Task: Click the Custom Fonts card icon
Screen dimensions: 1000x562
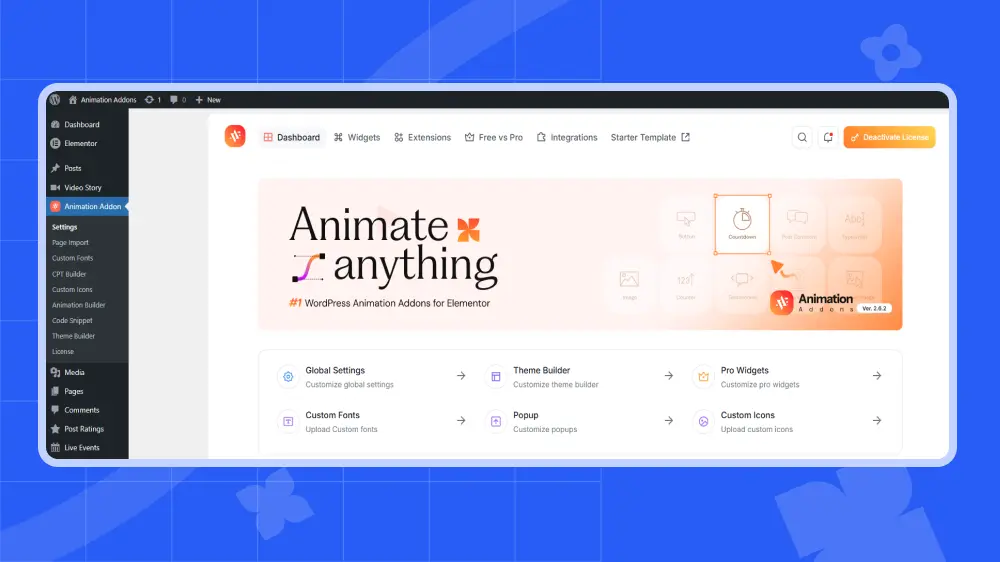Action: pyautogui.click(x=288, y=422)
